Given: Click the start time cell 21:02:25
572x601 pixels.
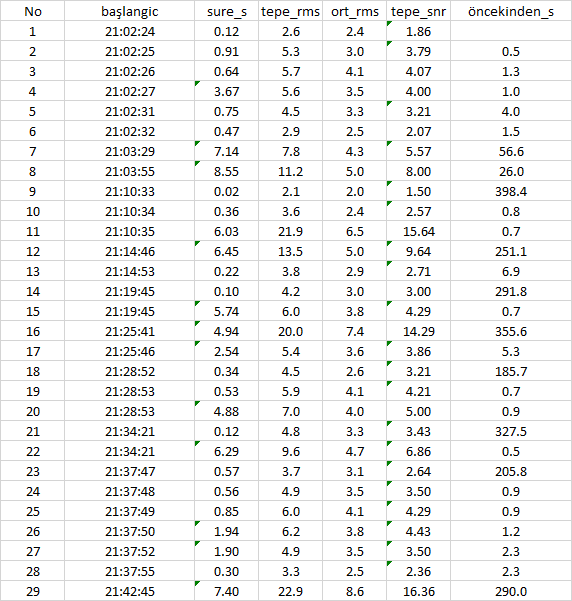Looking at the screenshot, I should click(130, 51).
